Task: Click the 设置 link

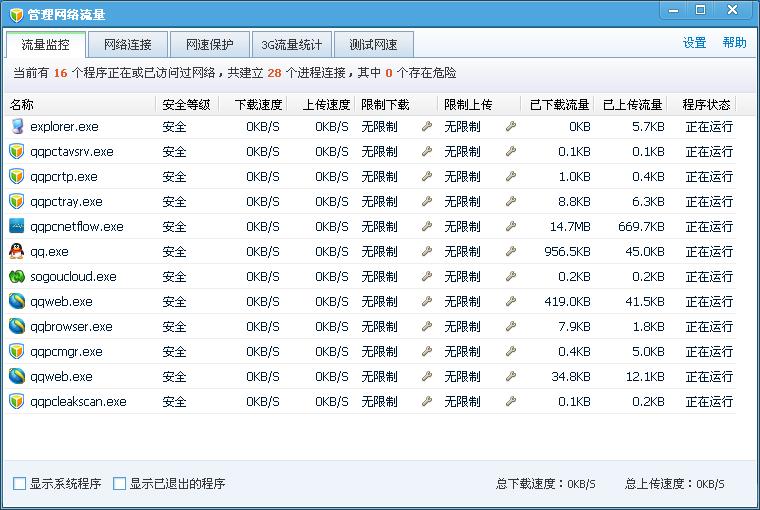Action: 694,43
